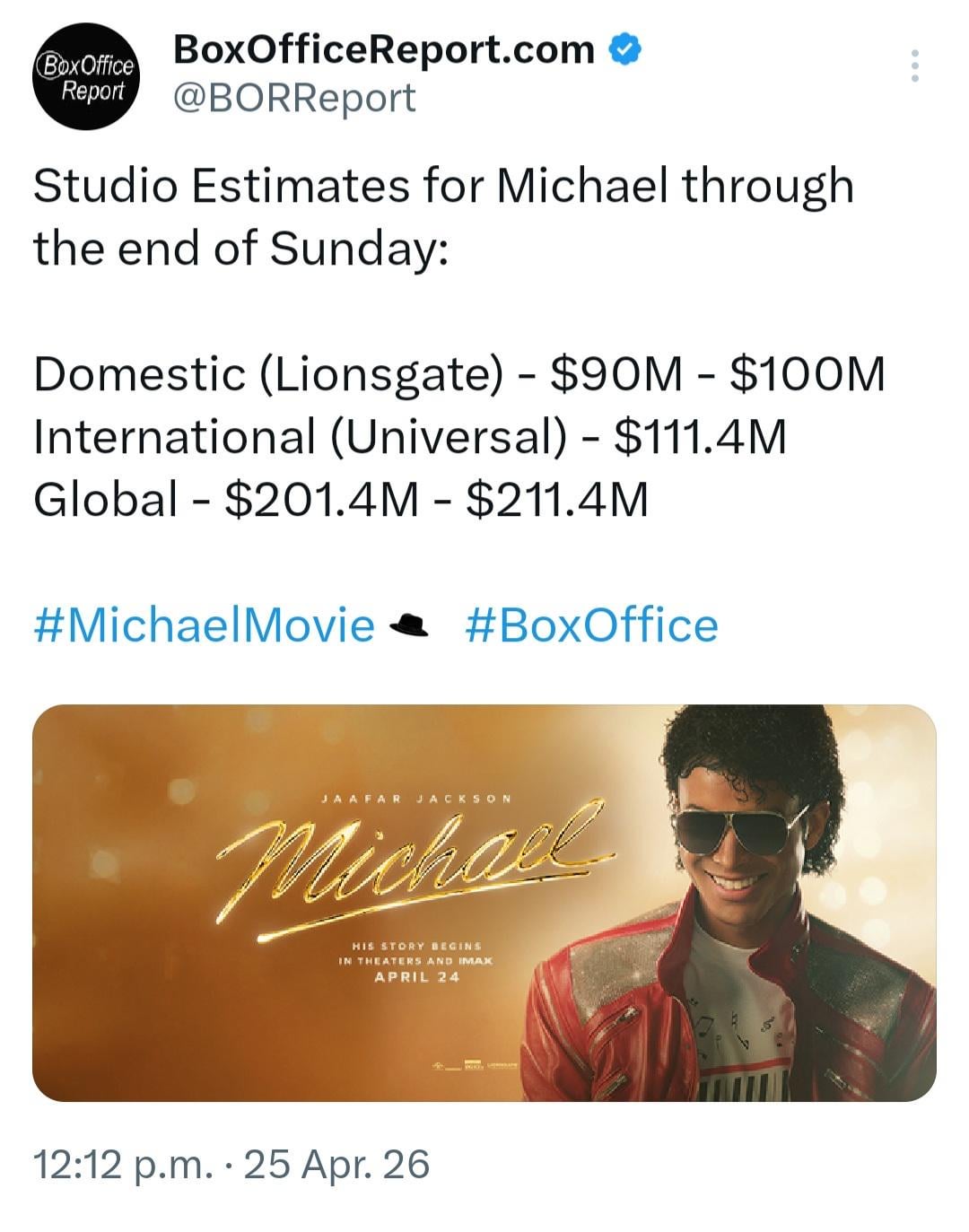This screenshot has width=969, height=1232.
Task: Open the BoxOfficeReport.com display name
Action: 384,49
